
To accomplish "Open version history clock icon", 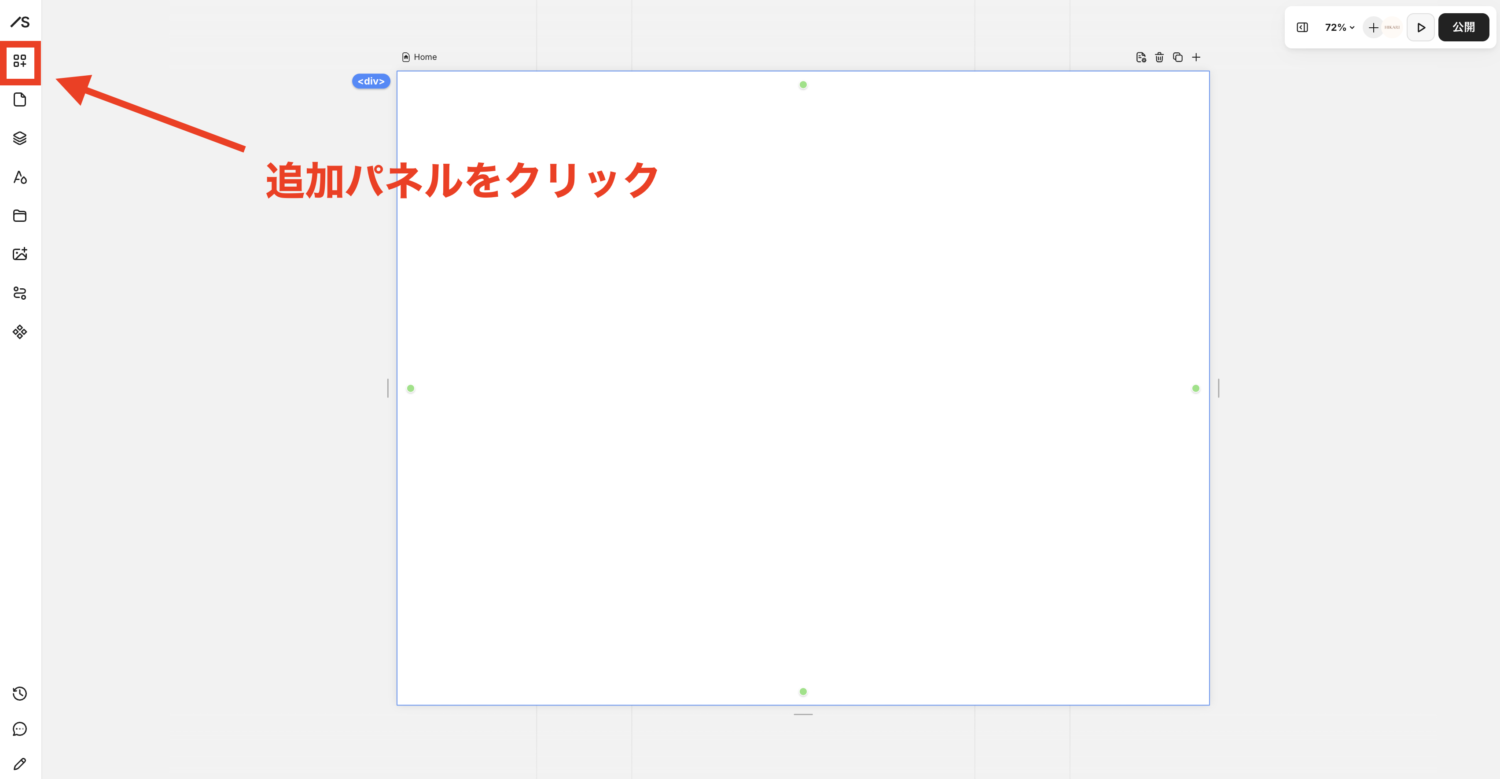I will pyautogui.click(x=20, y=694).
